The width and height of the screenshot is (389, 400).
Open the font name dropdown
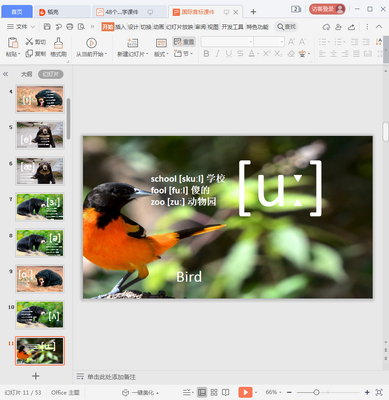[251, 42]
